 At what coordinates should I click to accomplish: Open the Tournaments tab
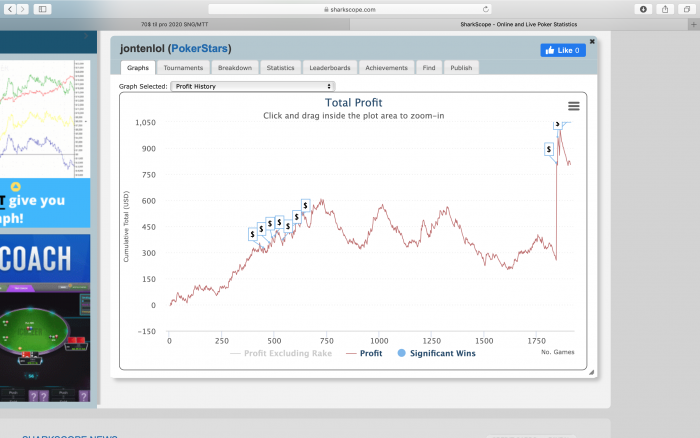tap(183, 67)
